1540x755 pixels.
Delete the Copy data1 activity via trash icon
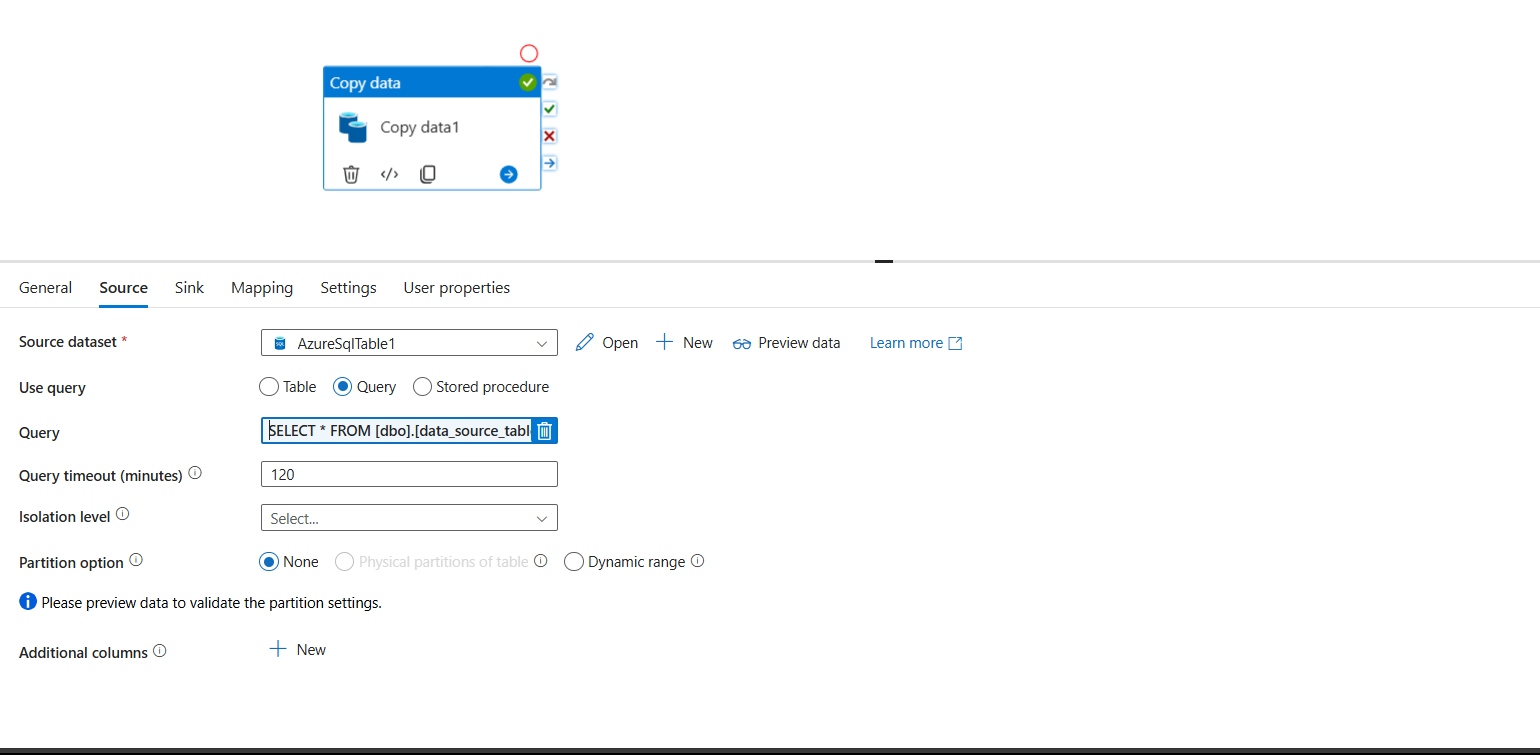pyautogui.click(x=350, y=173)
